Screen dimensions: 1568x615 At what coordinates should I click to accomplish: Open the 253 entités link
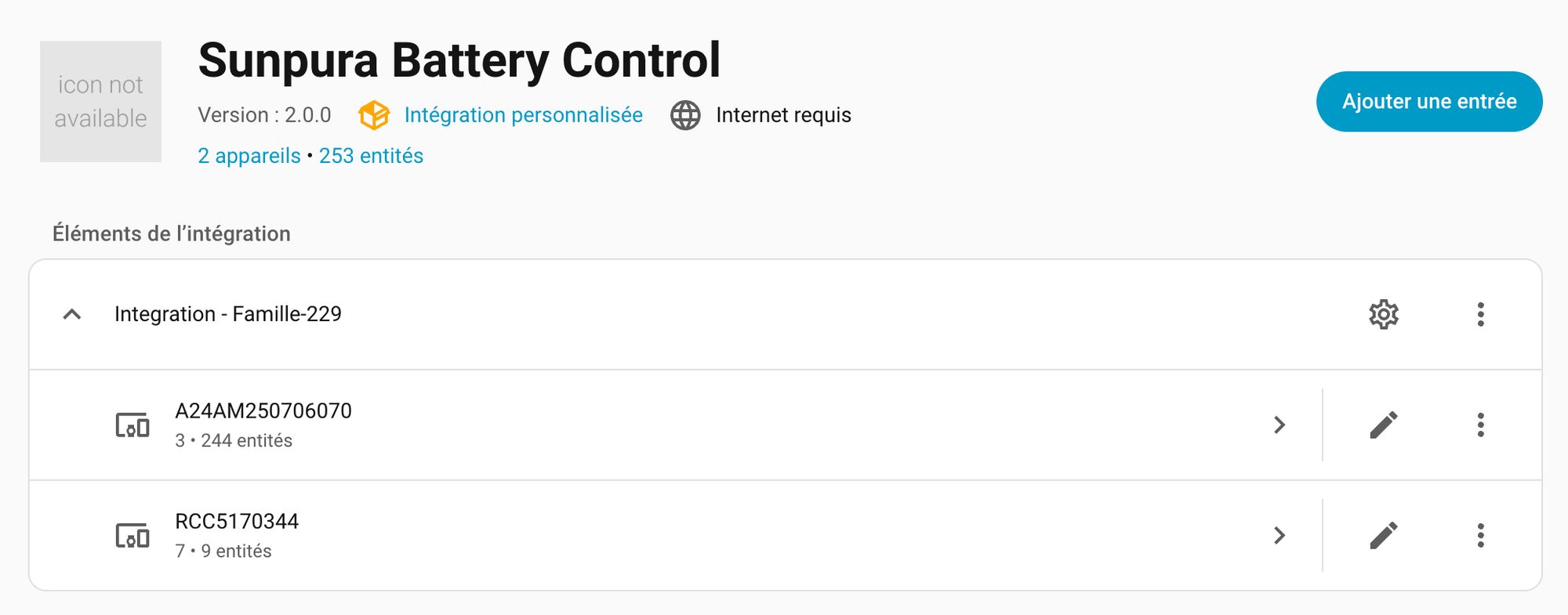tap(371, 156)
